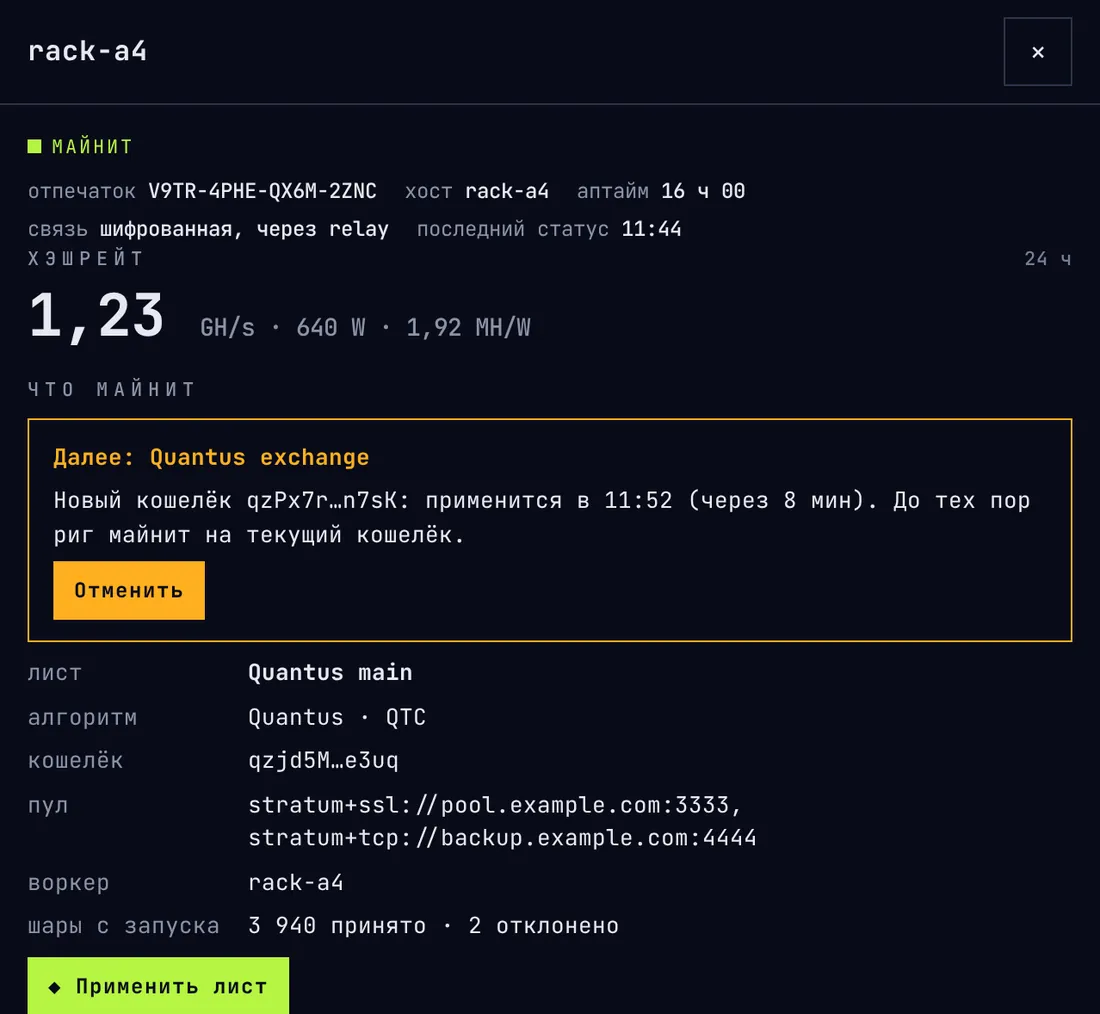
Task: Close the rack-a4 panel
Action: point(1038,52)
